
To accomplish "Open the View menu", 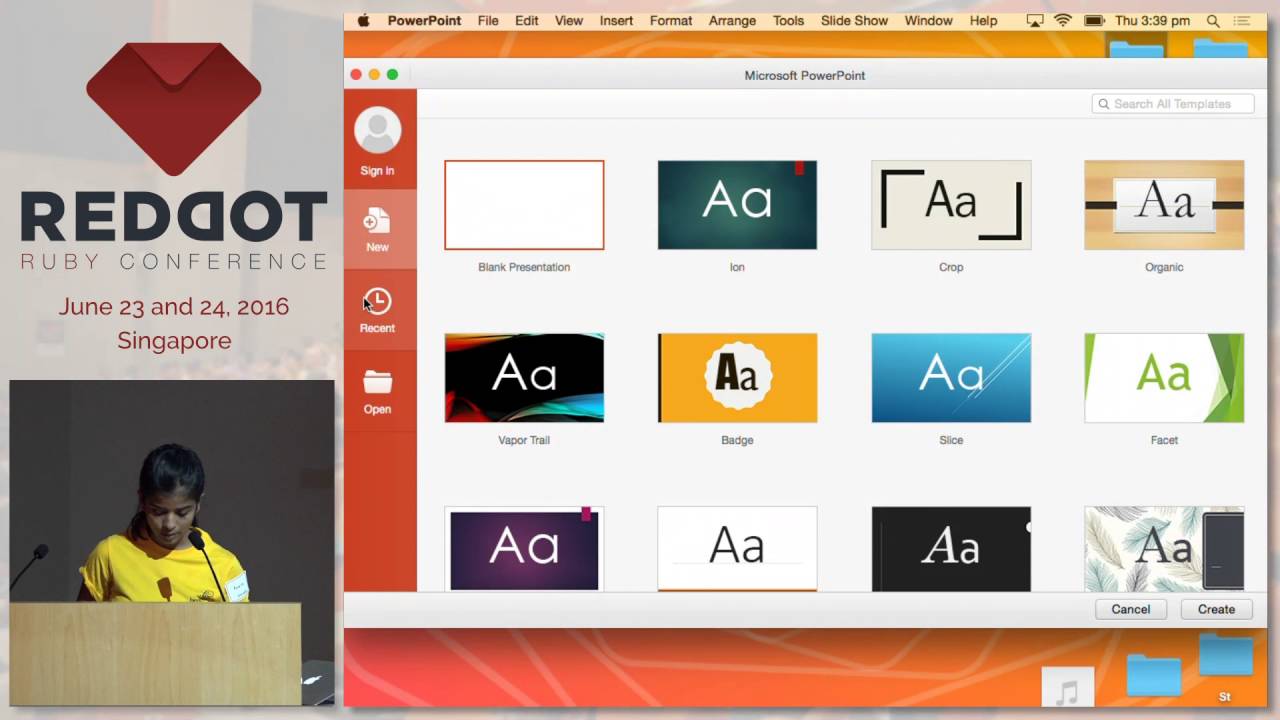I will pyautogui.click(x=569, y=20).
